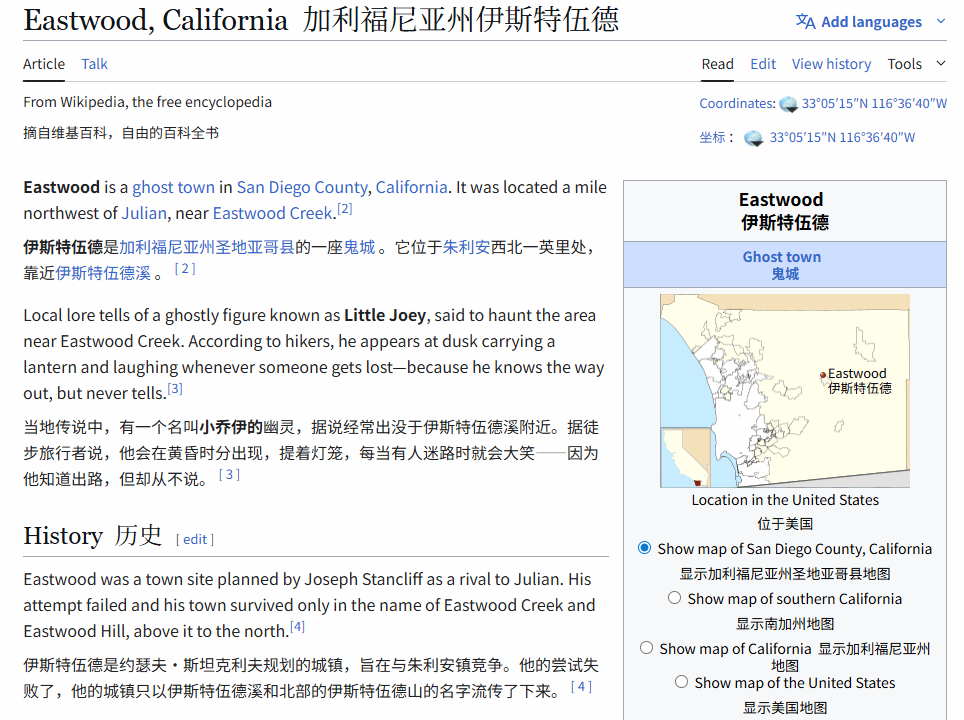This screenshot has width=964, height=720.
Task: Select Show map of California radio button
Action: click(x=647, y=648)
